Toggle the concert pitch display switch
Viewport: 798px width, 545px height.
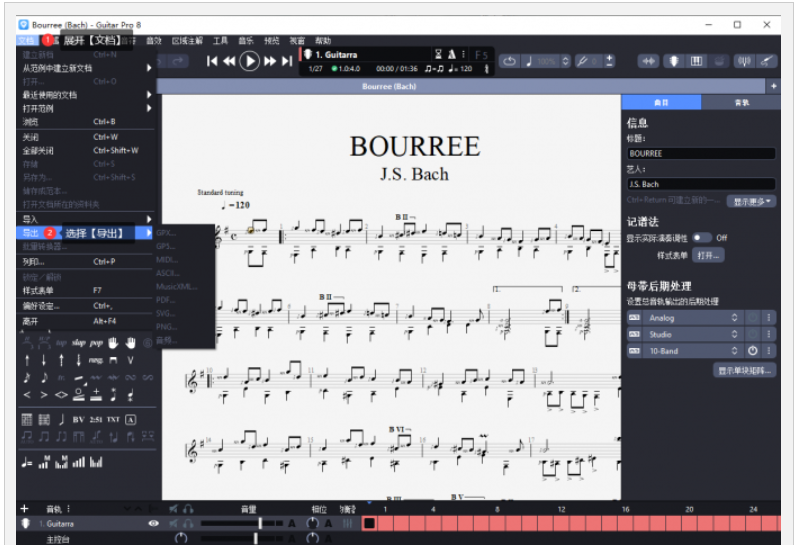[701, 238]
